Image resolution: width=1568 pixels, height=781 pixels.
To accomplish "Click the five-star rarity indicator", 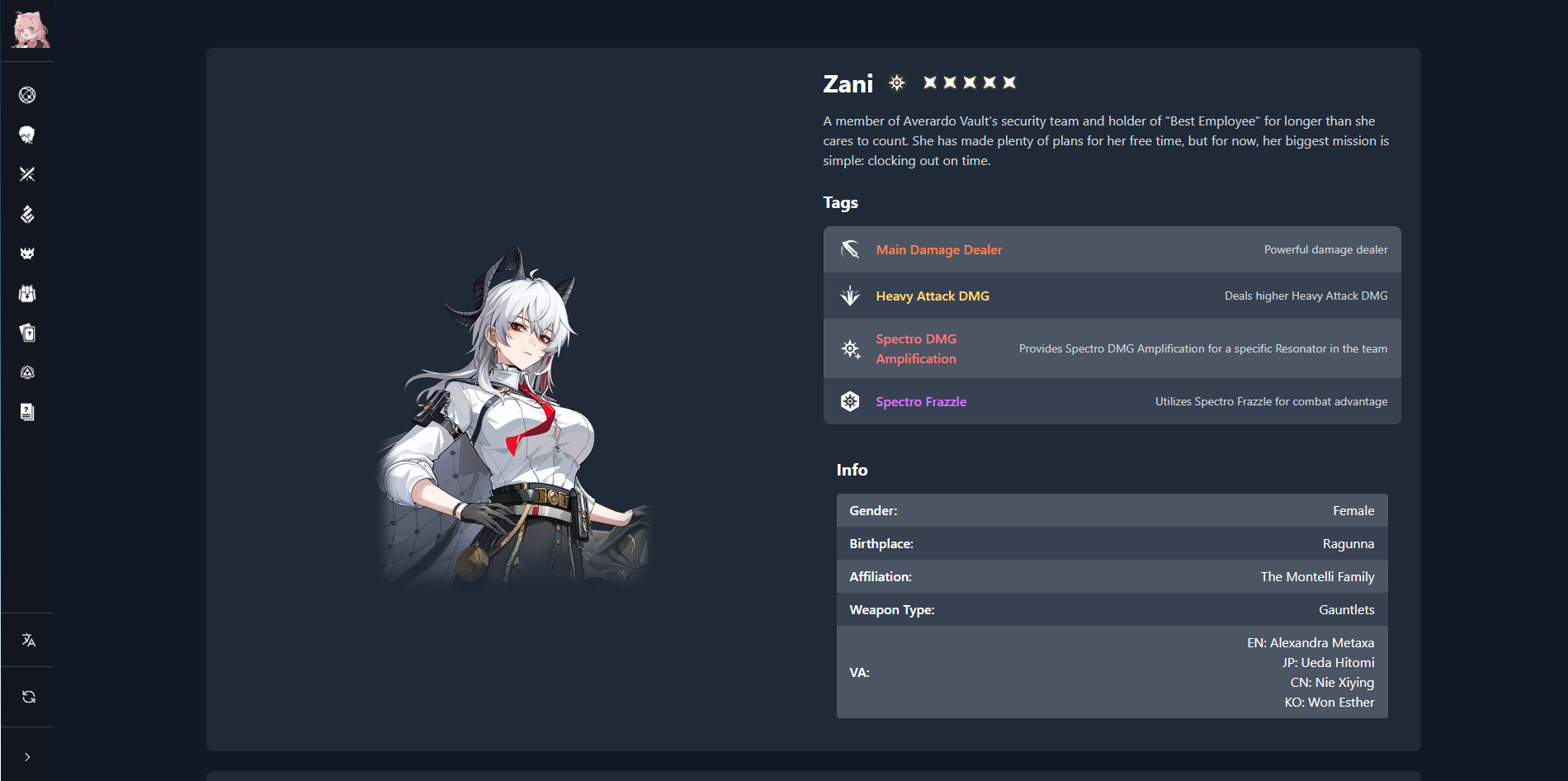I will tap(970, 83).
